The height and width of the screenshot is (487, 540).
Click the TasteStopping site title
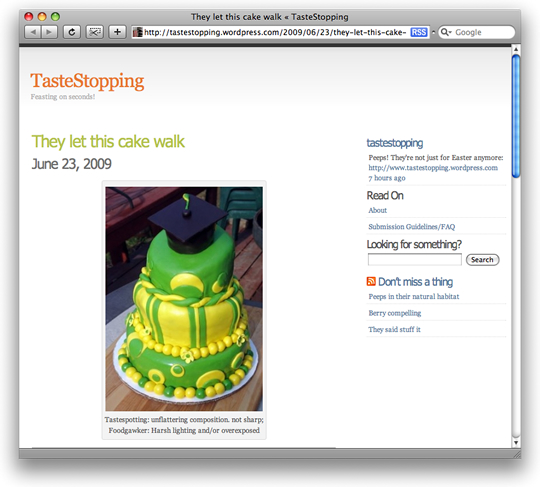click(87, 81)
